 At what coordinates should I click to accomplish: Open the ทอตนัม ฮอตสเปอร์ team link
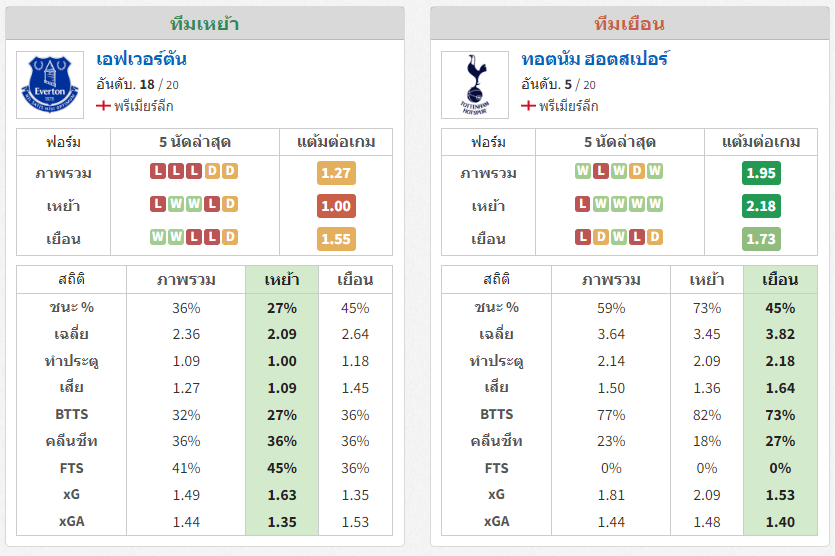(595, 59)
